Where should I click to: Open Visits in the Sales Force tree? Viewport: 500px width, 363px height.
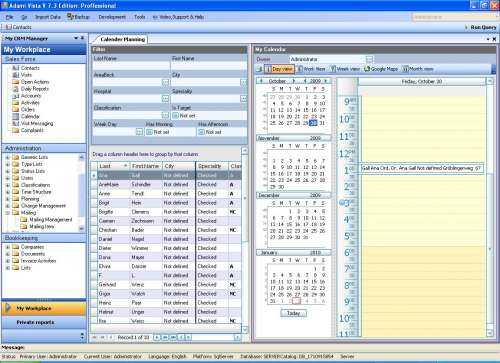coord(26,75)
